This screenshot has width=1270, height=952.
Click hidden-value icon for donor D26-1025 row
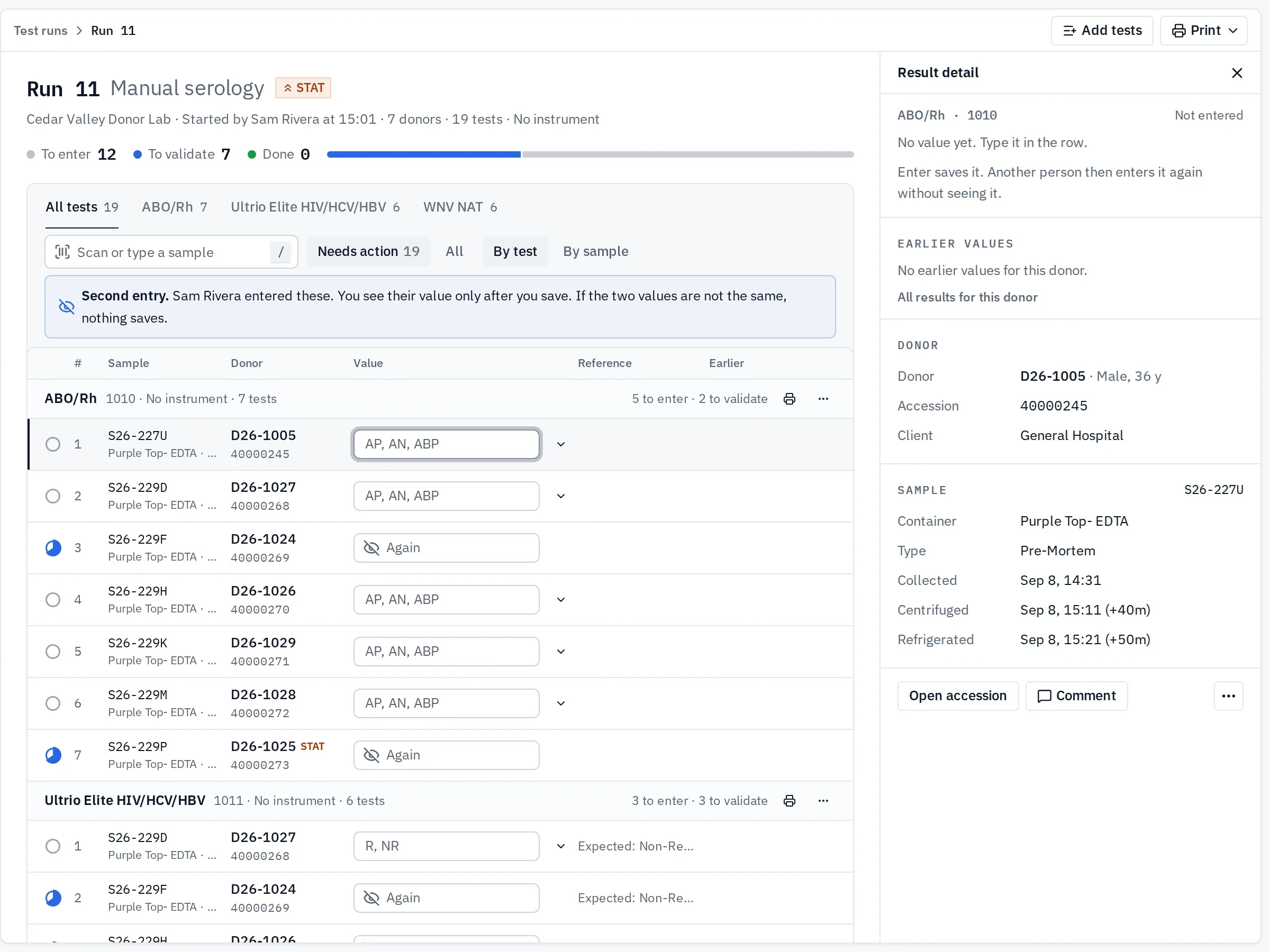(371, 755)
